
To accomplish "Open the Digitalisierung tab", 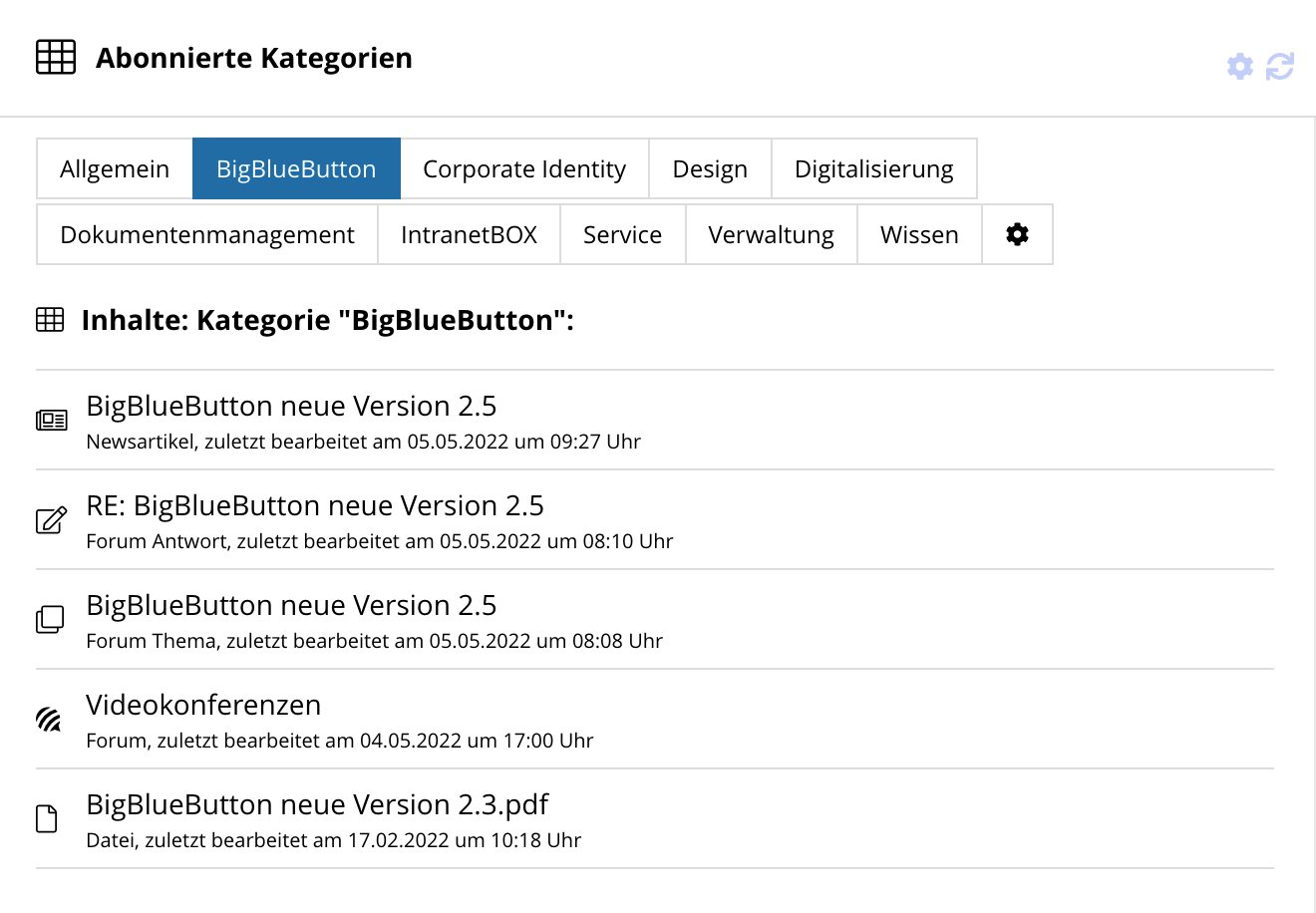I will 874,168.
